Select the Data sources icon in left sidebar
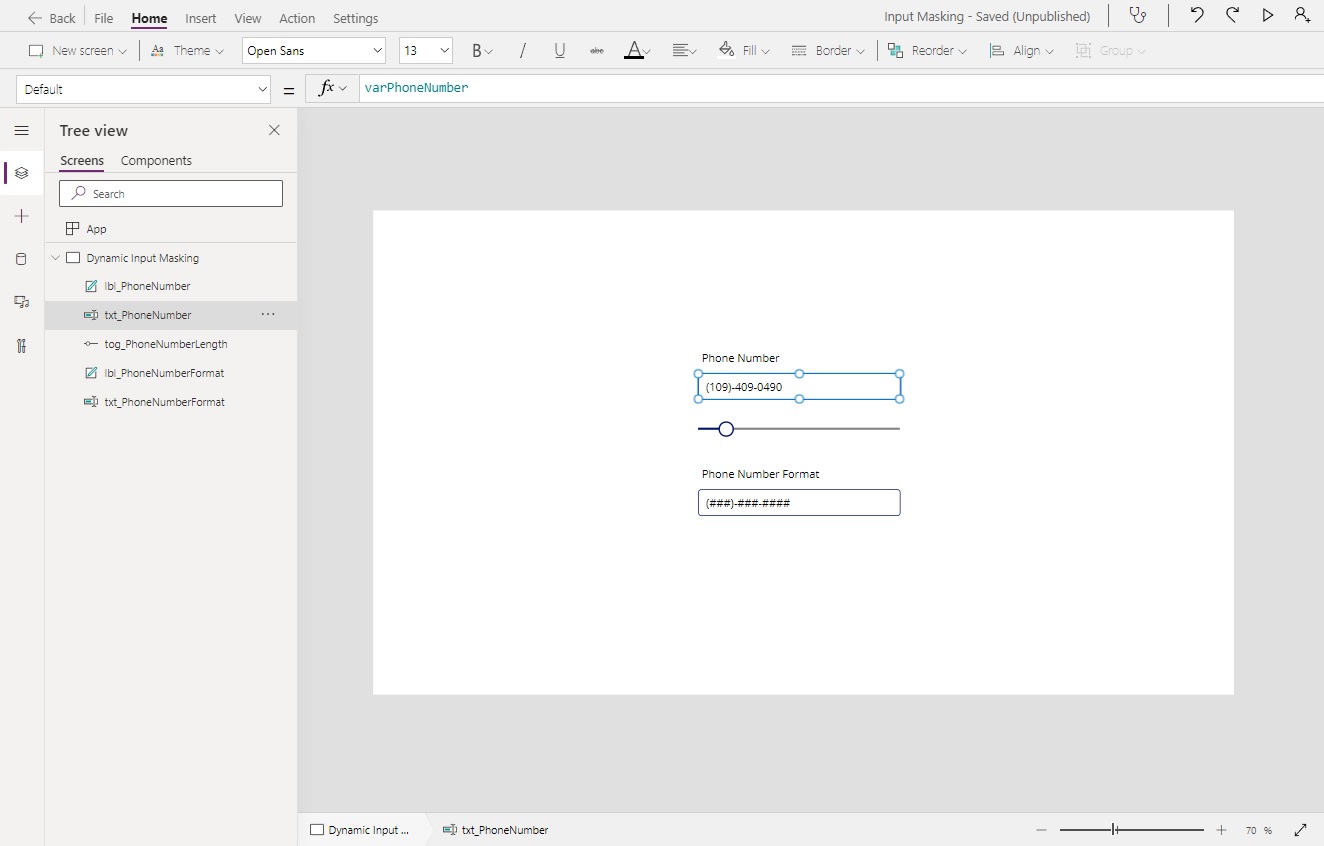The height and width of the screenshot is (846, 1324). (22, 259)
